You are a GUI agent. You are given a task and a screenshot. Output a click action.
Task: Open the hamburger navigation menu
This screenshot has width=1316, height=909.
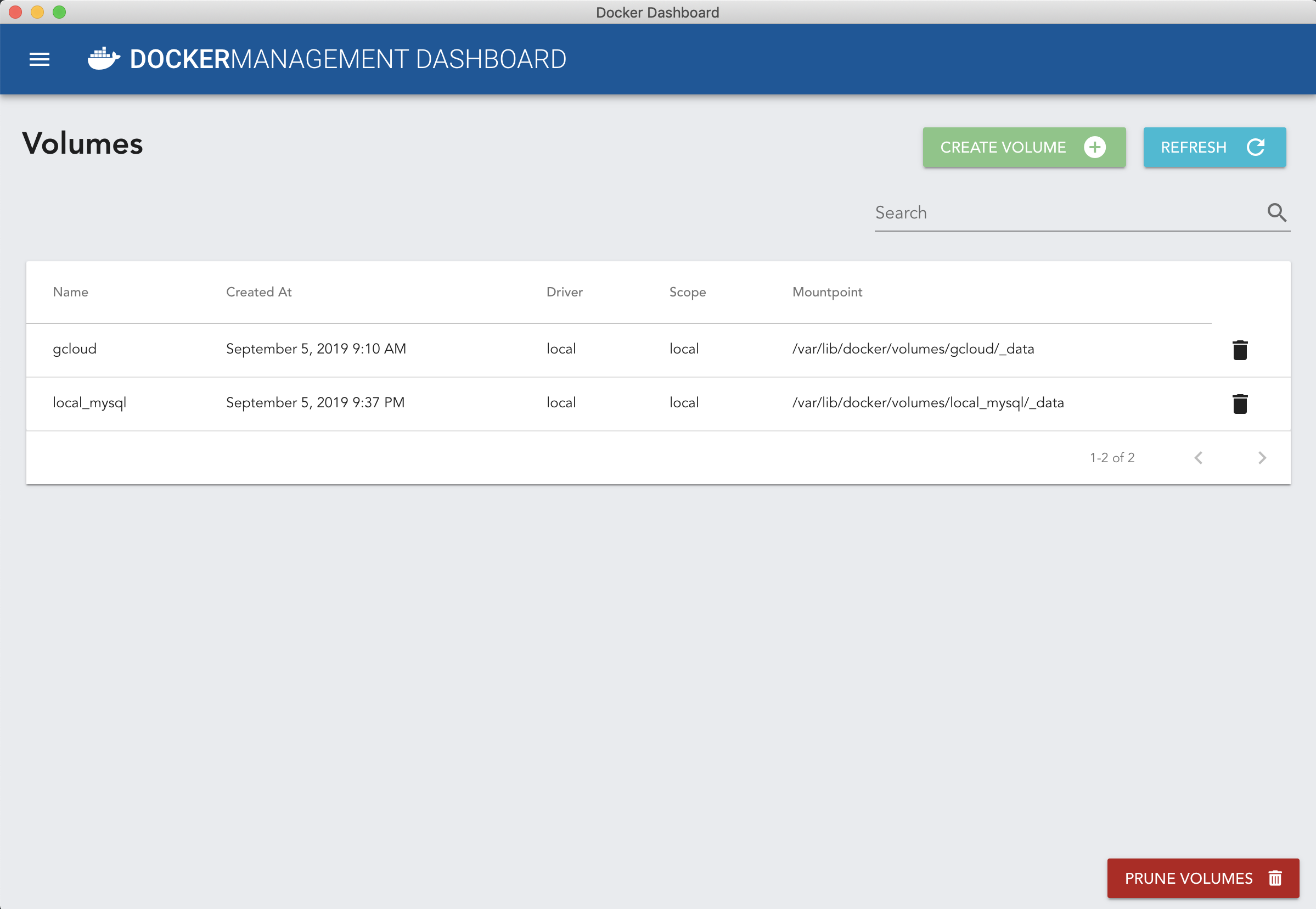click(40, 59)
